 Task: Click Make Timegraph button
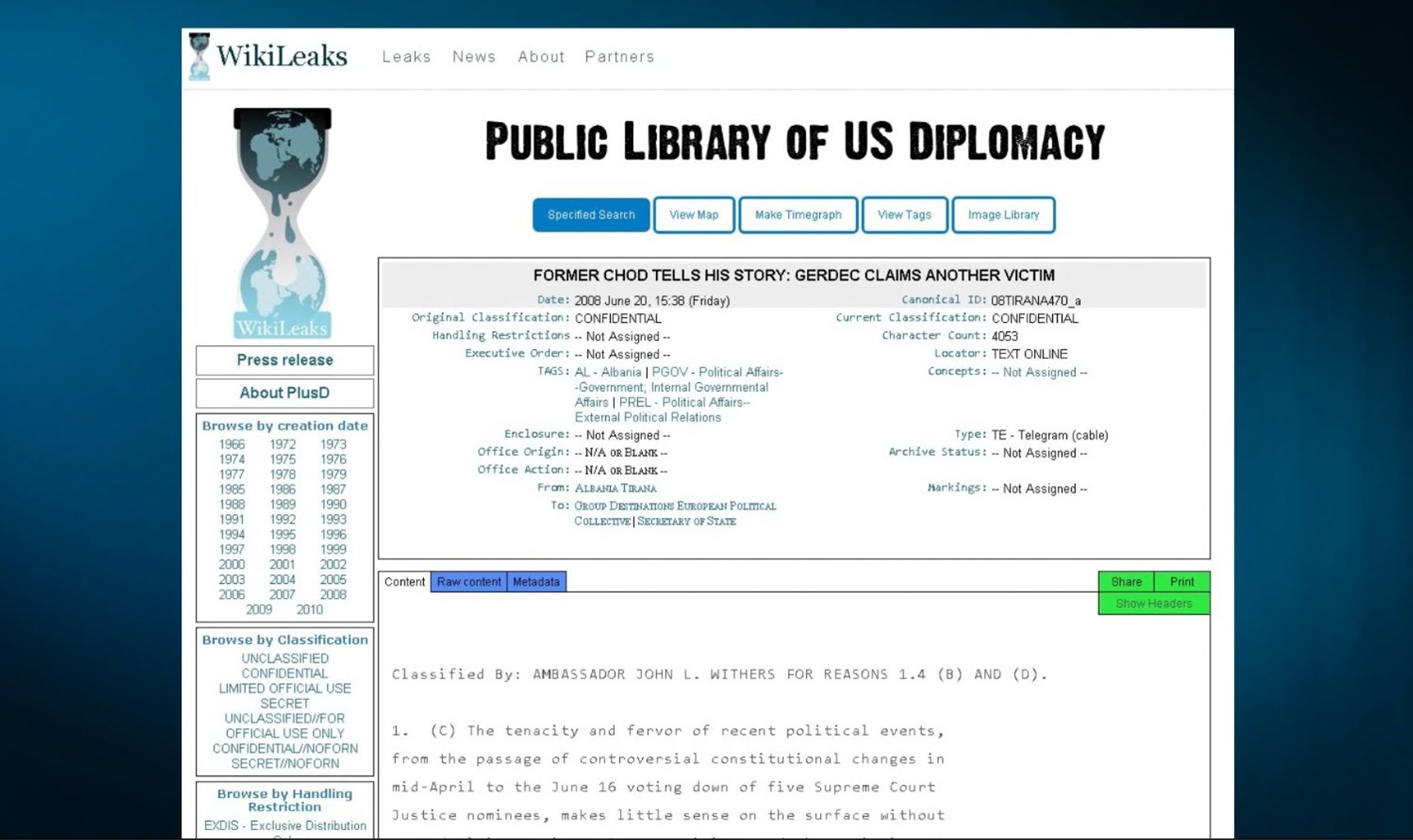(798, 215)
